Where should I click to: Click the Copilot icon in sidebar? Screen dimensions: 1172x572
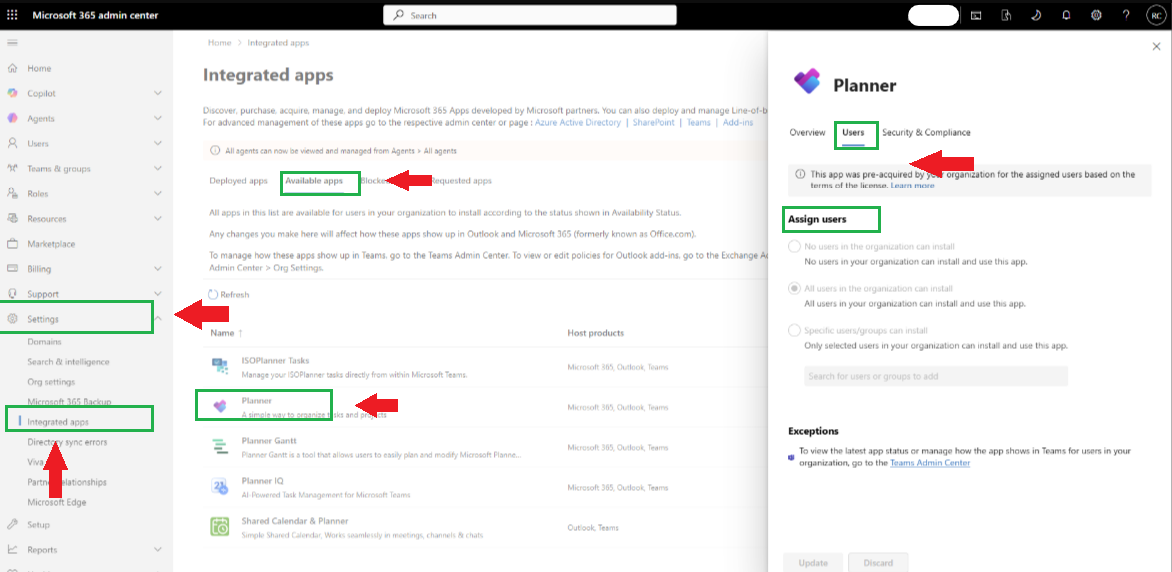12,93
